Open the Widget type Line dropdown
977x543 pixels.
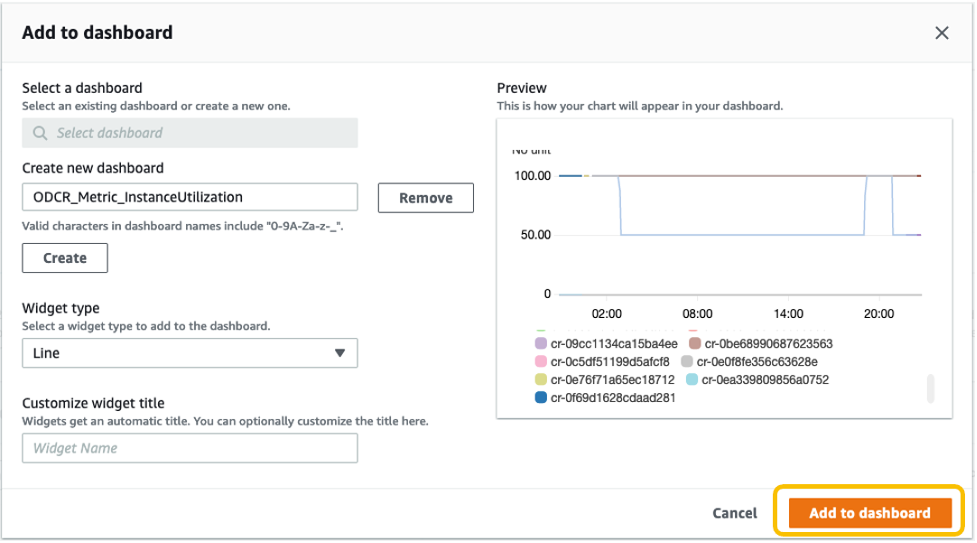click(190, 353)
